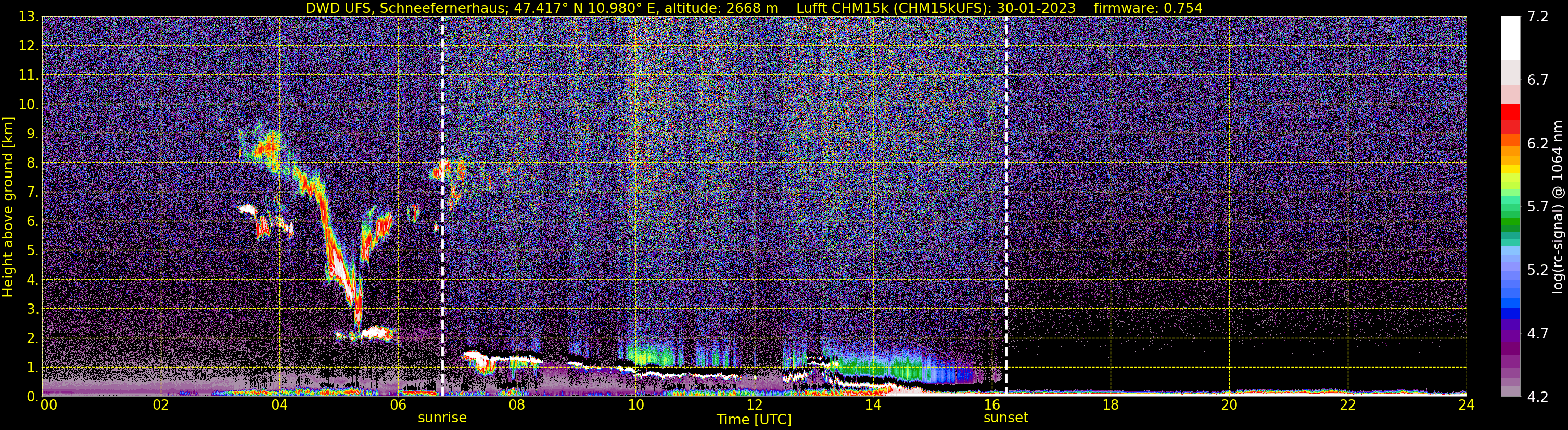Click the 'firmware: 0.754' label
This screenshot has width=1568, height=430.
pyautogui.click(x=1148, y=8)
